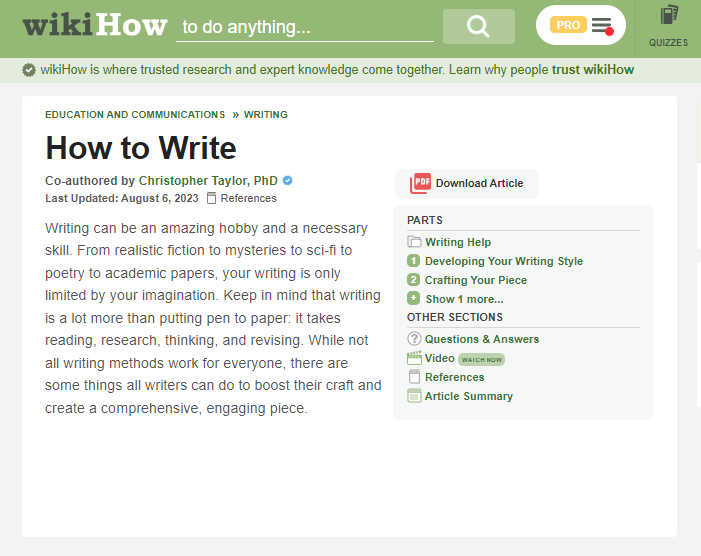Click the video clapboard icon
Screen dimensions: 701x556
coord(414,358)
